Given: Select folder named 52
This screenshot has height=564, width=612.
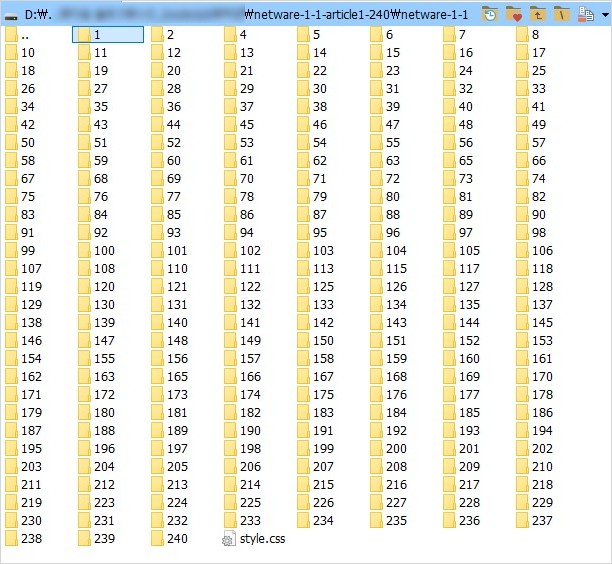Looking at the screenshot, I should point(166,142).
